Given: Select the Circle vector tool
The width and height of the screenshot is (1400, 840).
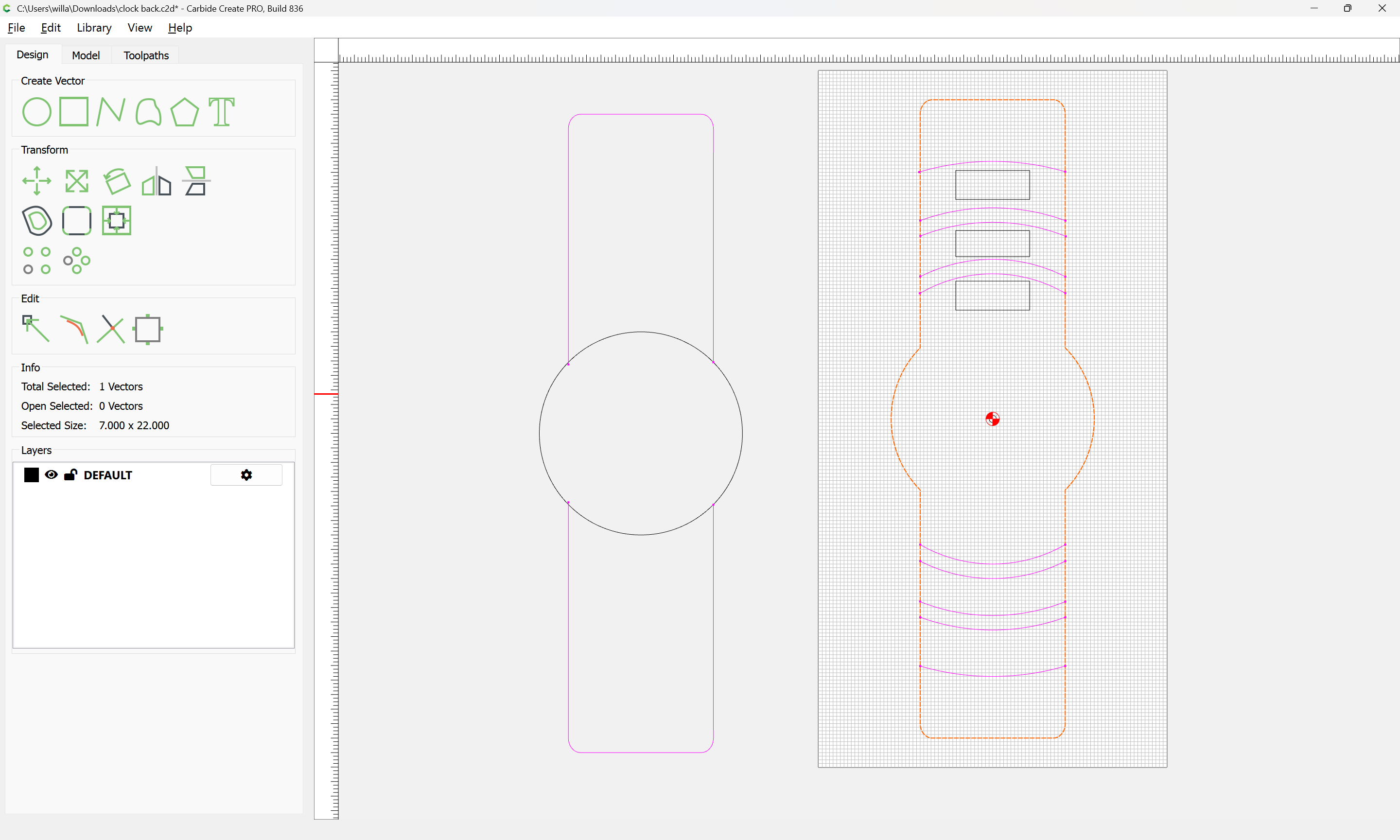Looking at the screenshot, I should pyautogui.click(x=37, y=111).
